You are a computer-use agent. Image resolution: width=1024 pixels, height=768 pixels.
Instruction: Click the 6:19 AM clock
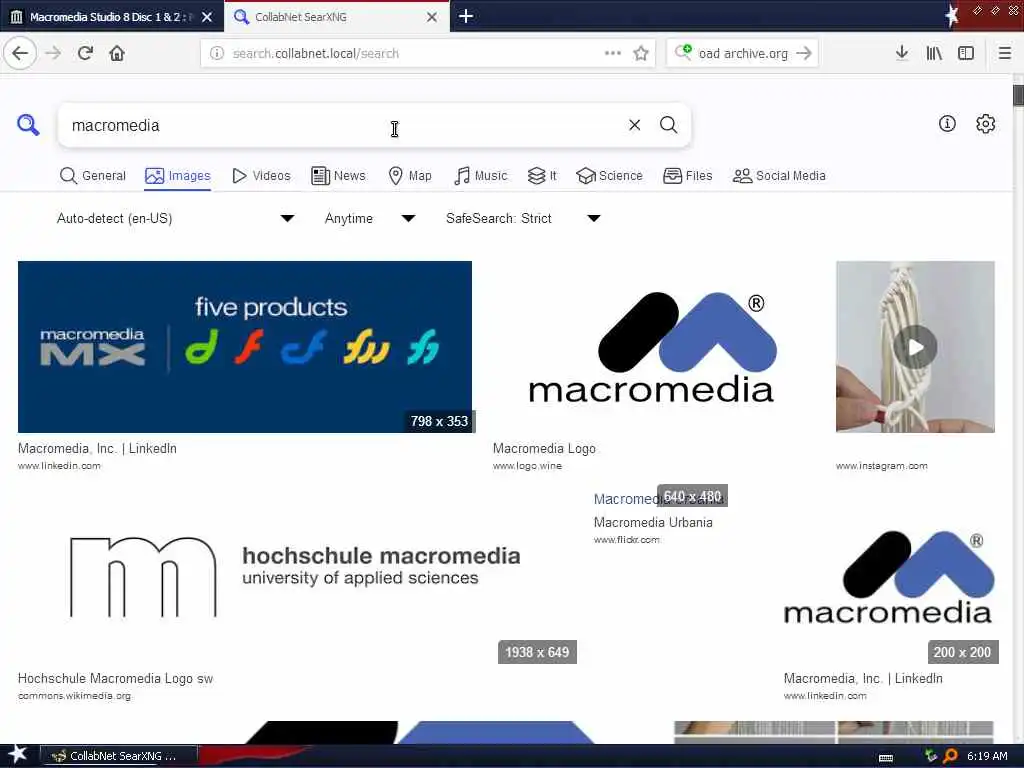[x=987, y=756]
